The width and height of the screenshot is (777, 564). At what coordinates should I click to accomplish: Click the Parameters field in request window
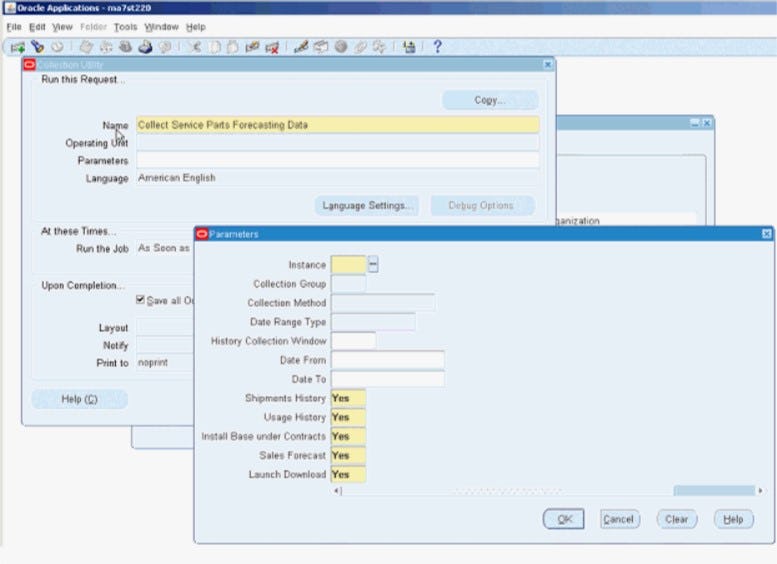pyautogui.click(x=338, y=160)
